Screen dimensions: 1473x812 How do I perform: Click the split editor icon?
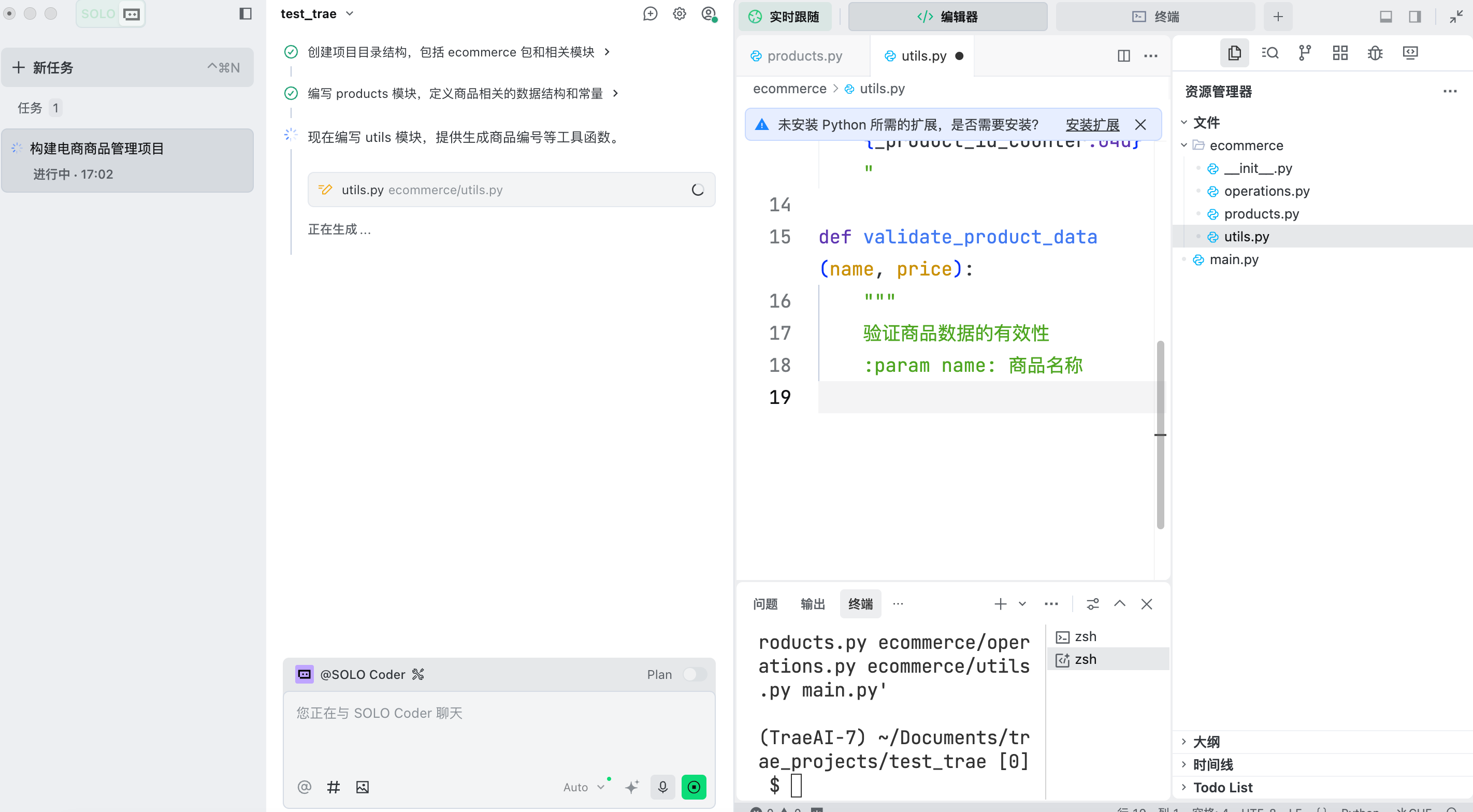click(1123, 56)
